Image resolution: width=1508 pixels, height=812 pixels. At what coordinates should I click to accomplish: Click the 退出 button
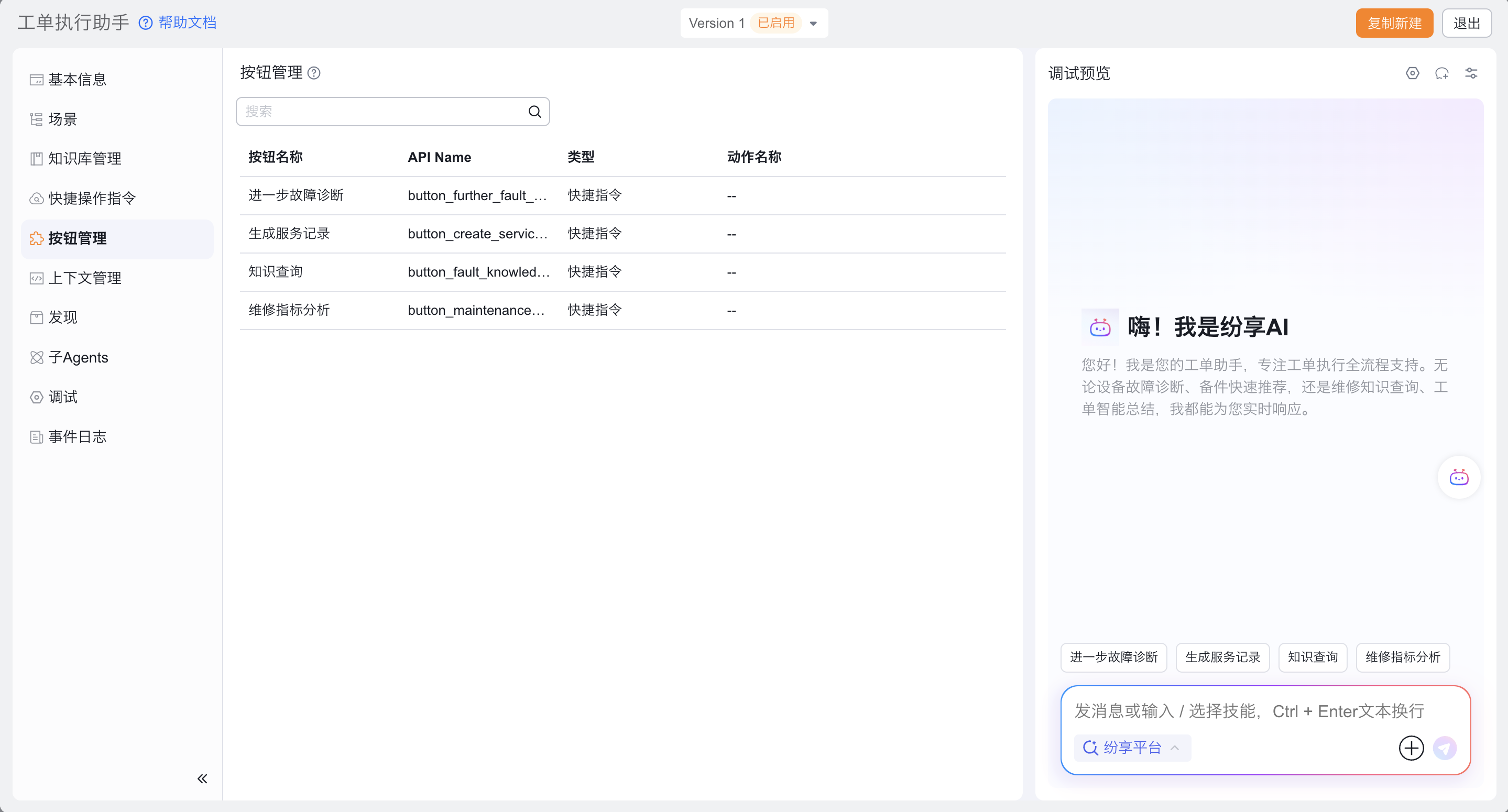point(1466,24)
